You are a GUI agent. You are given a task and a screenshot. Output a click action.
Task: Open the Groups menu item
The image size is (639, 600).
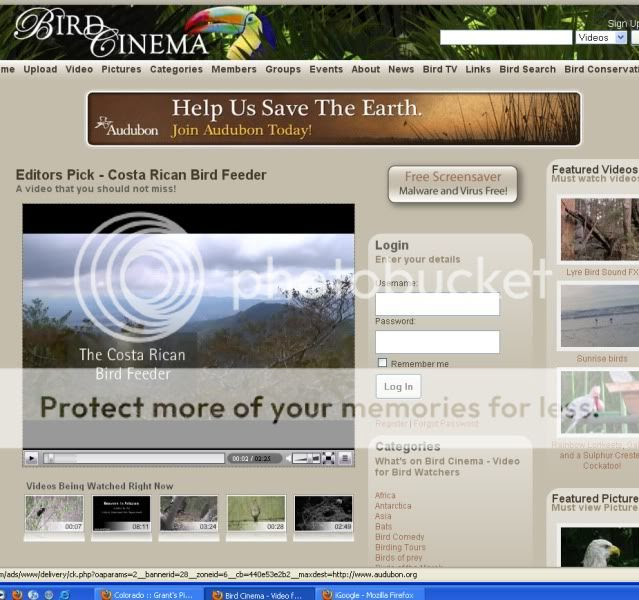point(283,69)
